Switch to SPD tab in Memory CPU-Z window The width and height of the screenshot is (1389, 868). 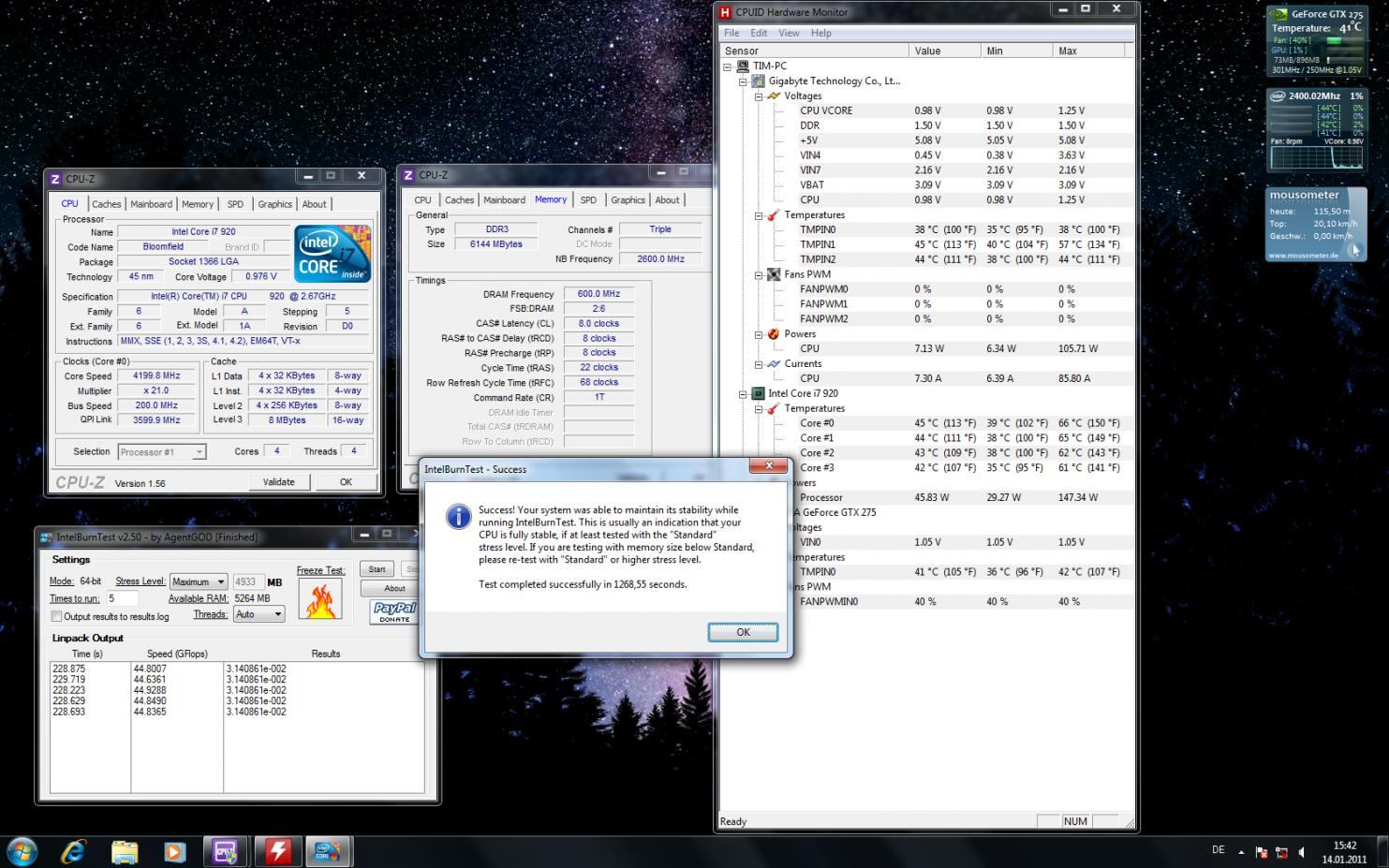(588, 200)
